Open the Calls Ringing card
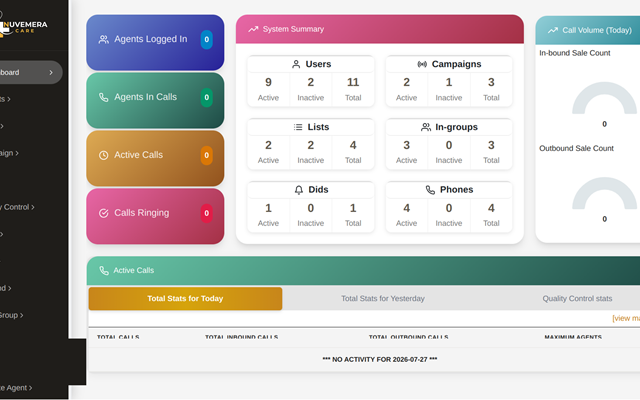The height and width of the screenshot is (400, 640). coord(155,216)
